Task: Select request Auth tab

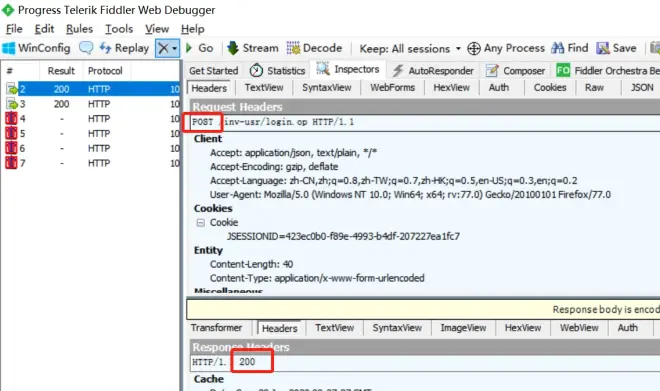Action: [x=499, y=88]
